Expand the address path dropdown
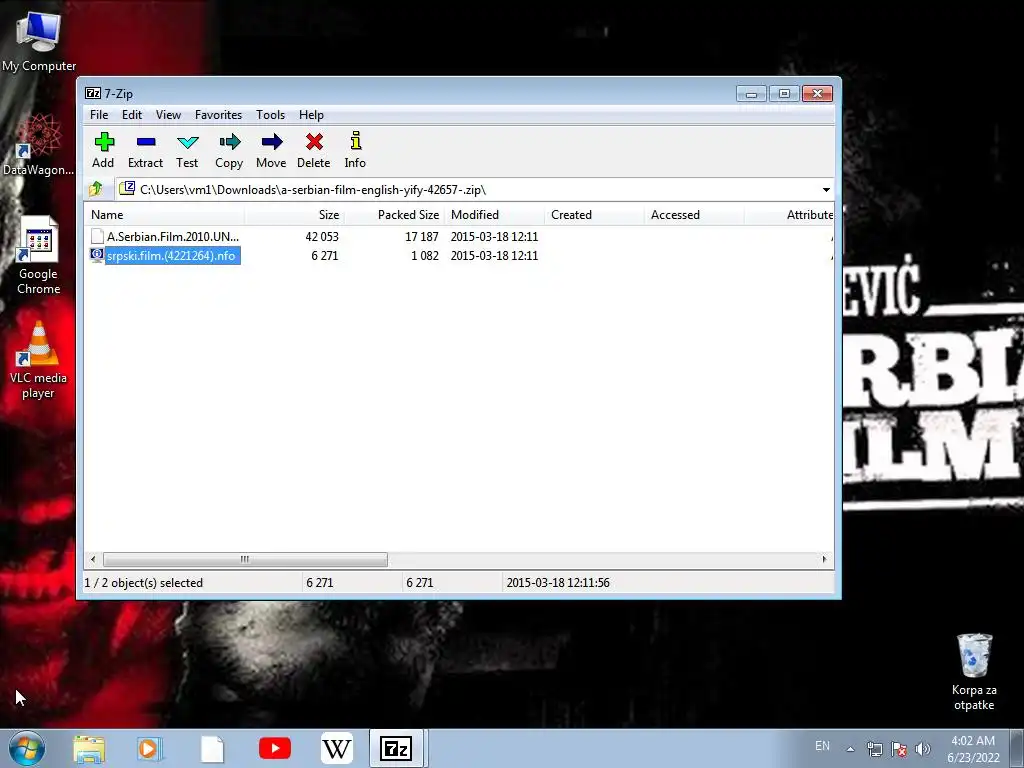This screenshot has height=768, width=1024. (x=826, y=189)
